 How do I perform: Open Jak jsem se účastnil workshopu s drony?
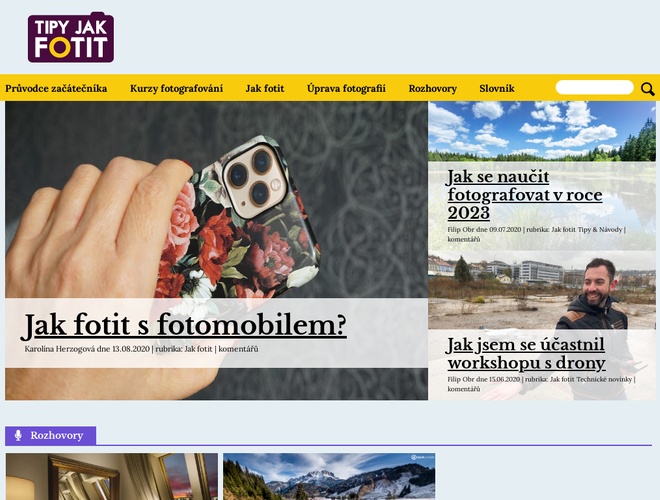tap(526, 354)
